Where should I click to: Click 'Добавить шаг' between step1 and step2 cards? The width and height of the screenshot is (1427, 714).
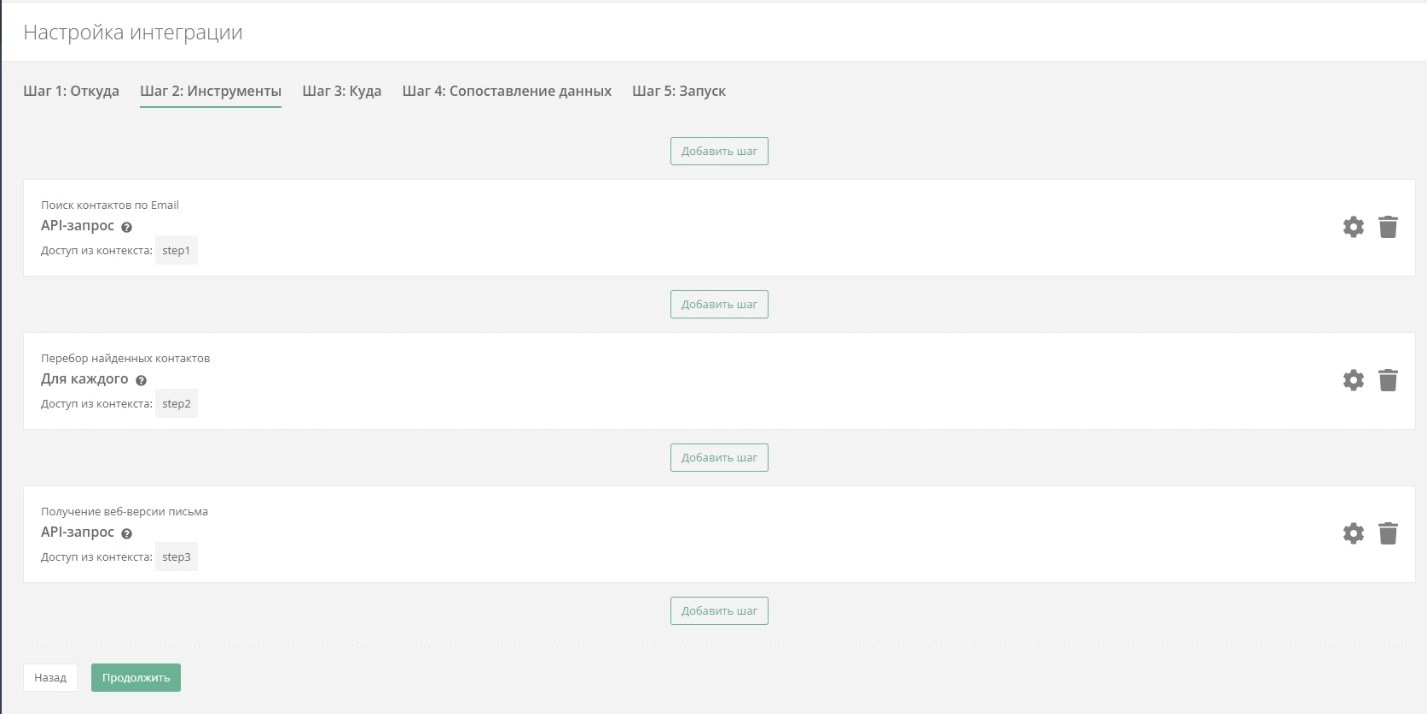pyautogui.click(x=719, y=304)
